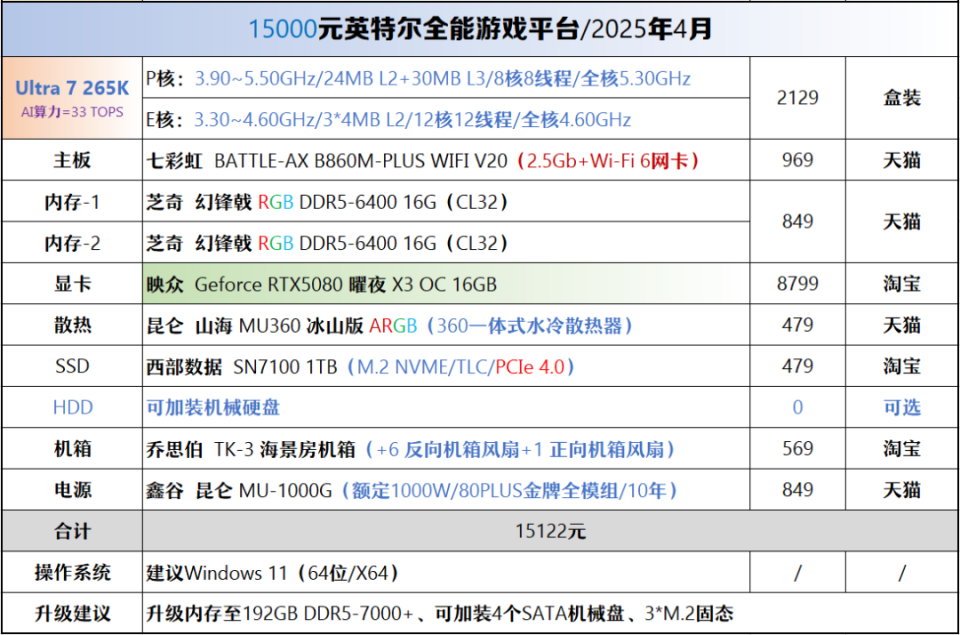The width and height of the screenshot is (960, 635).
Task: Click the price "479" in the SSD row
Action: [x=798, y=366]
